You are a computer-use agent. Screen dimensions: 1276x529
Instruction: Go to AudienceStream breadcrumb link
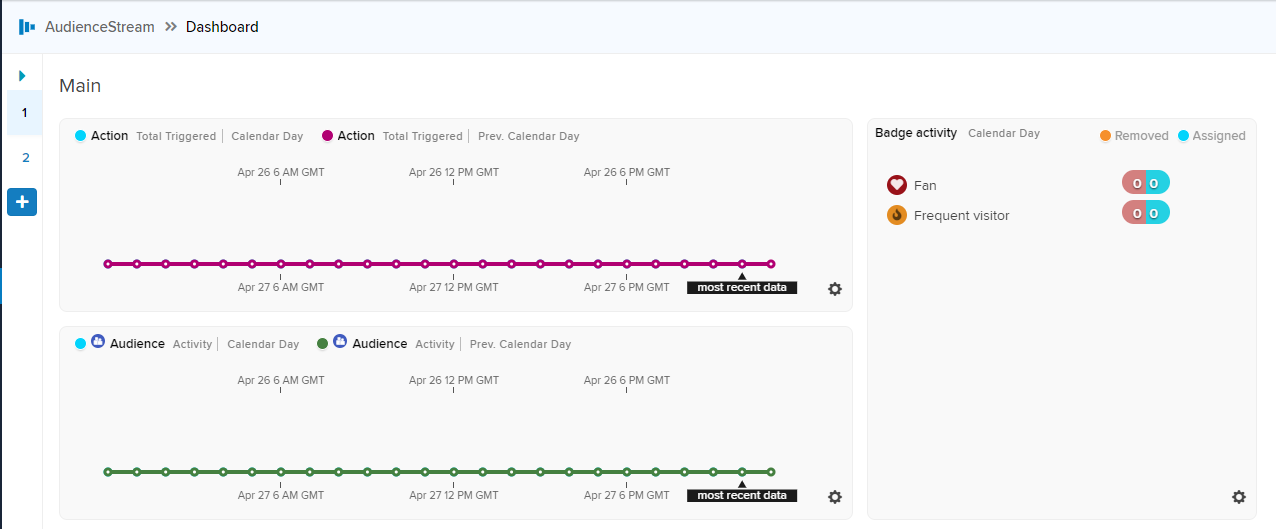tap(100, 27)
